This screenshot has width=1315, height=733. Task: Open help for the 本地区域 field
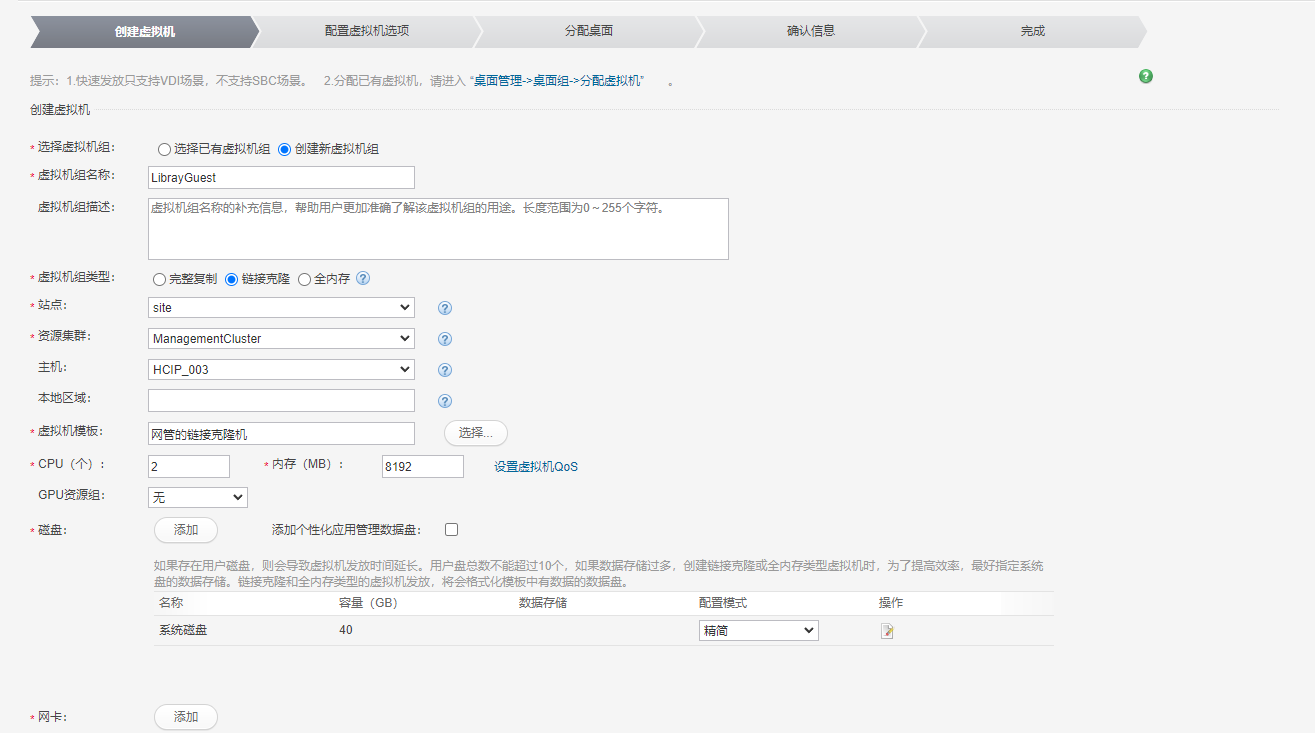pos(443,400)
